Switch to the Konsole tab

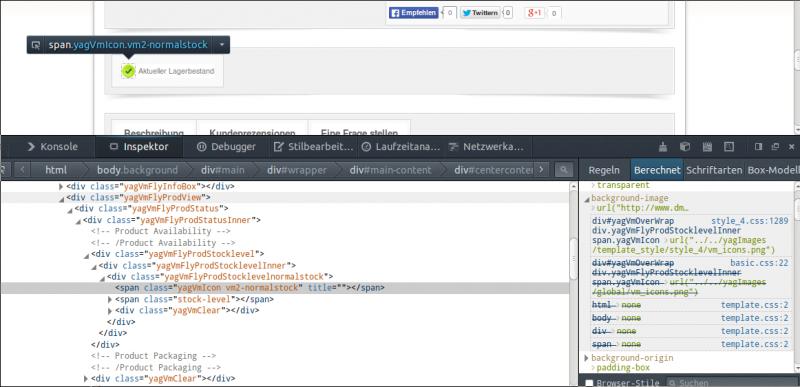pos(52,147)
